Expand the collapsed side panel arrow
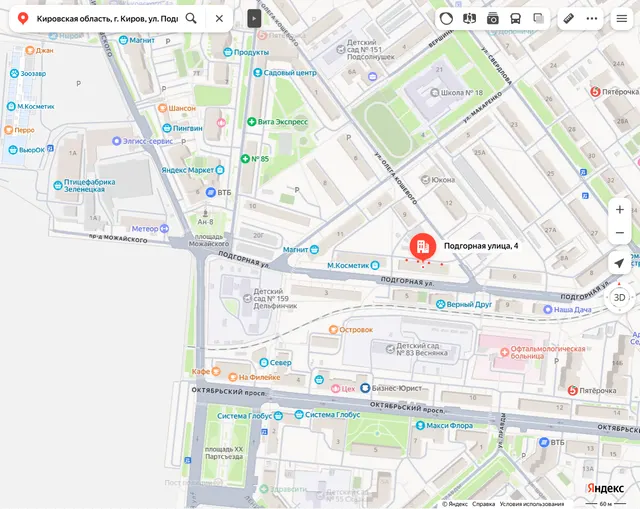 (254, 18)
